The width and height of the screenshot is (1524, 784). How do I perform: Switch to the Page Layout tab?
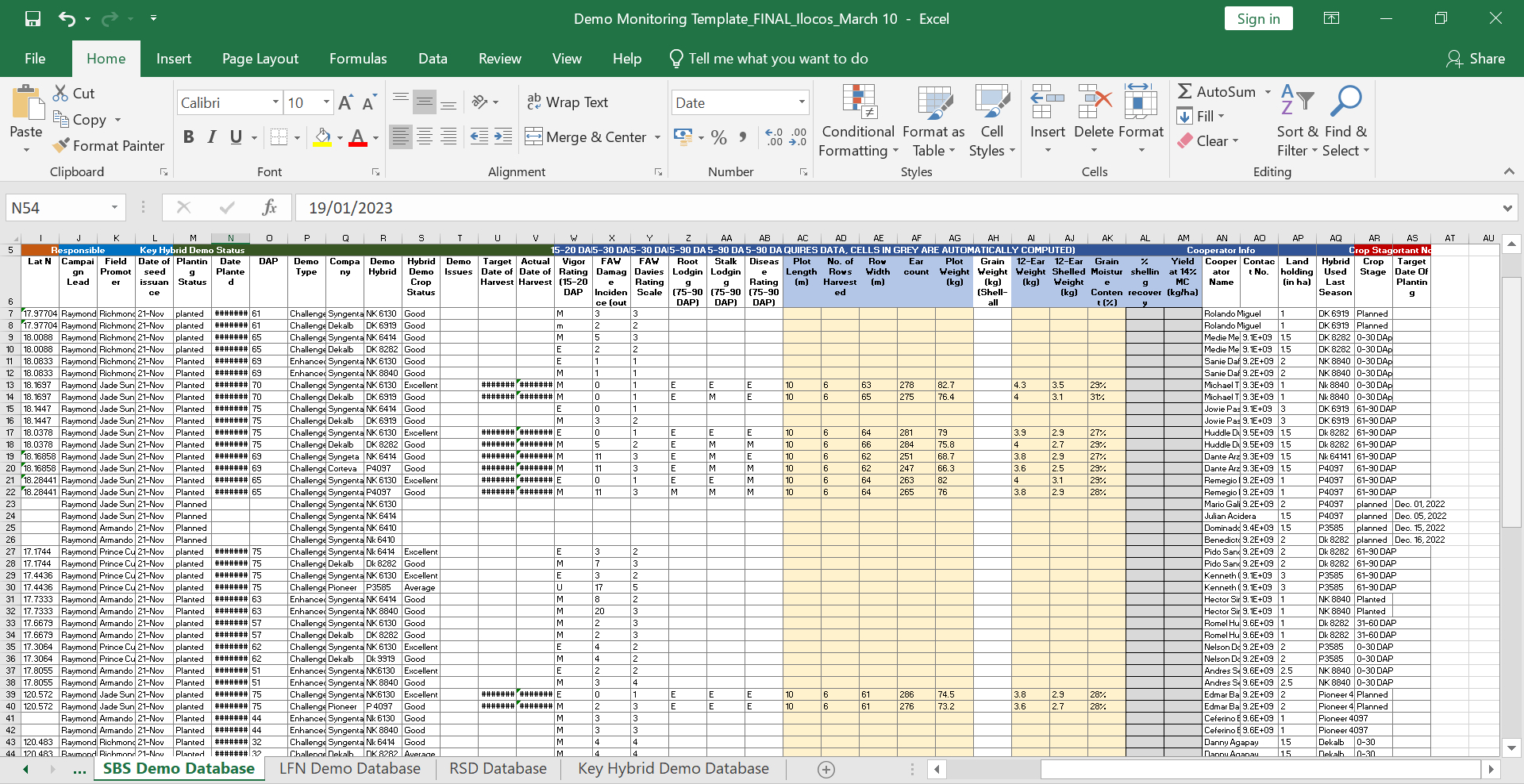click(260, 59)
